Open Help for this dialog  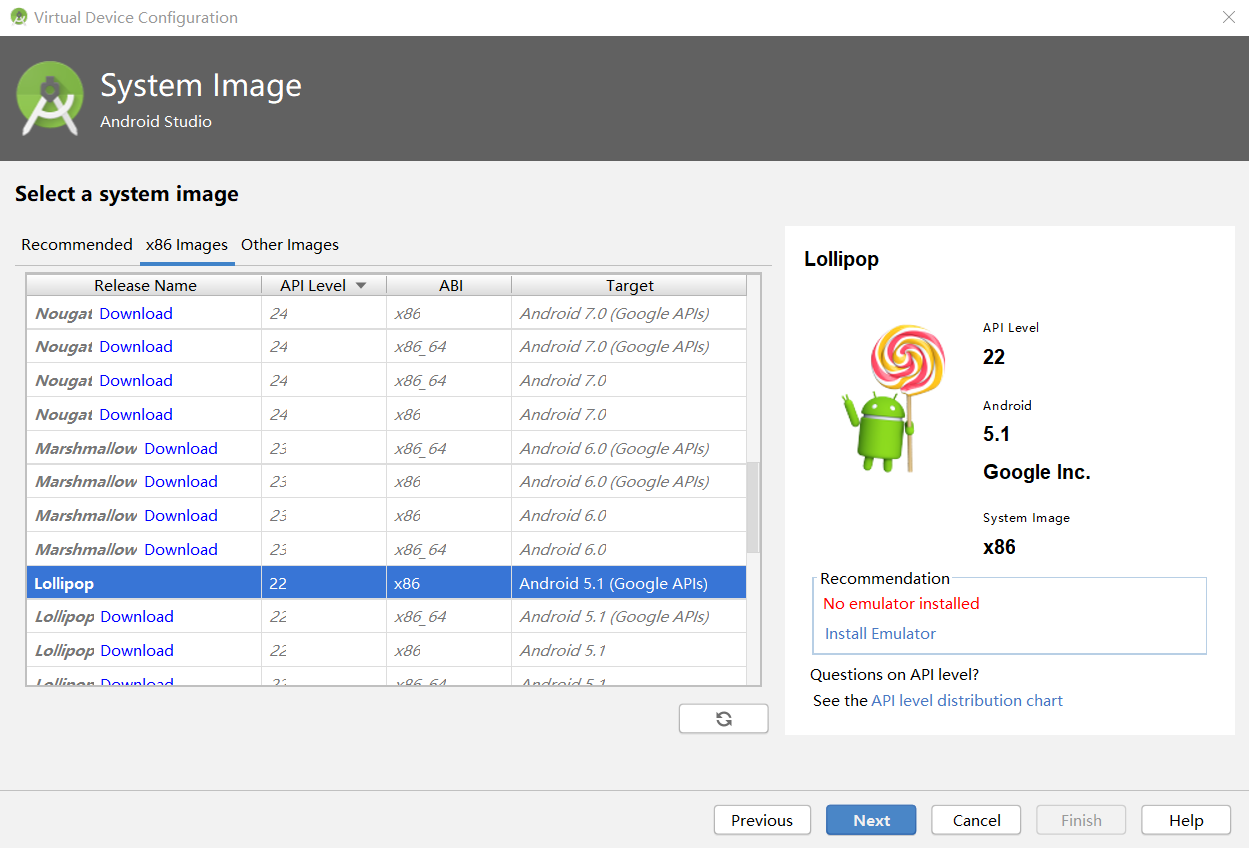point(1186,820)
